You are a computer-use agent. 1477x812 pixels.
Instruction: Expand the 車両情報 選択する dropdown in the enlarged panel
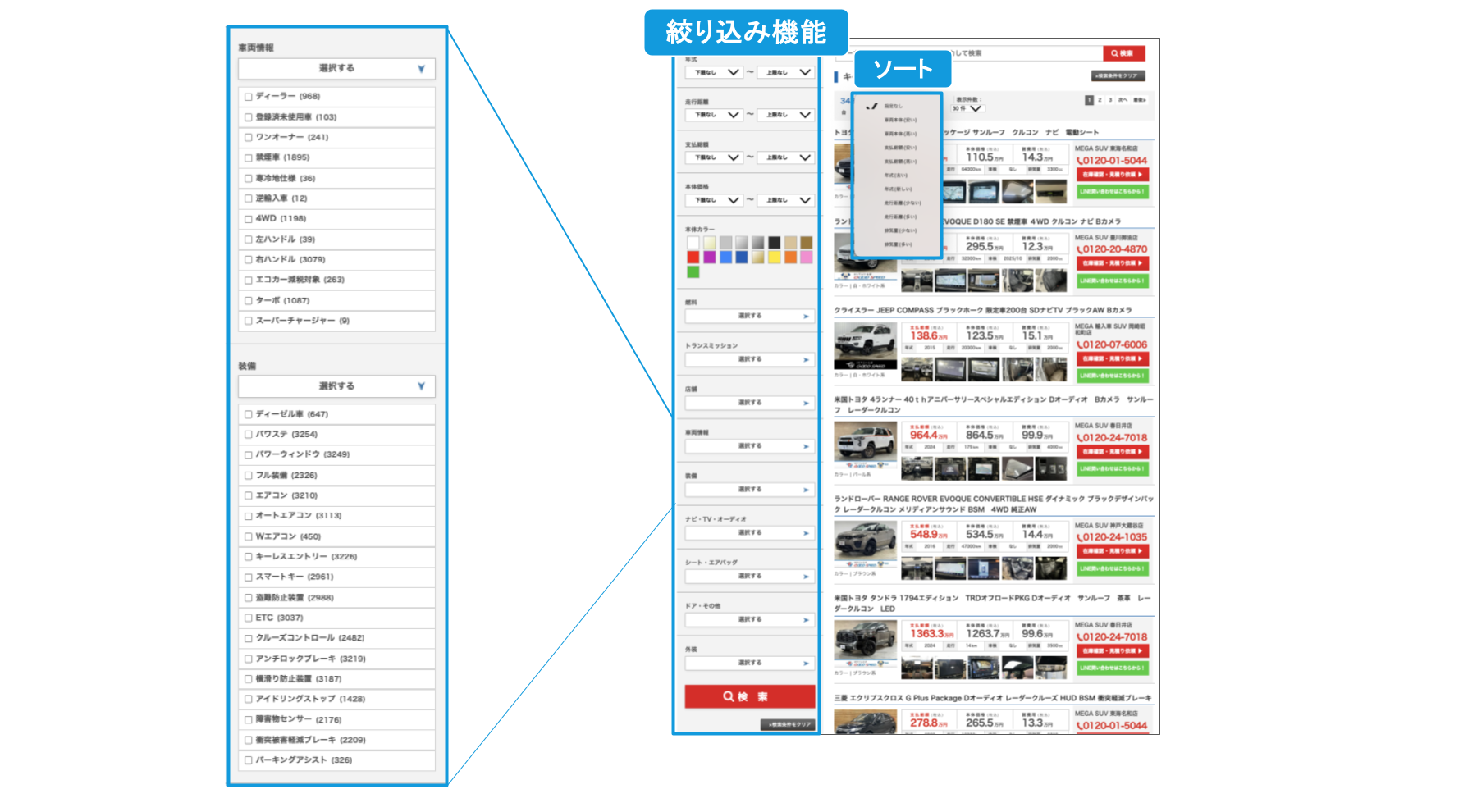(336, 69)
